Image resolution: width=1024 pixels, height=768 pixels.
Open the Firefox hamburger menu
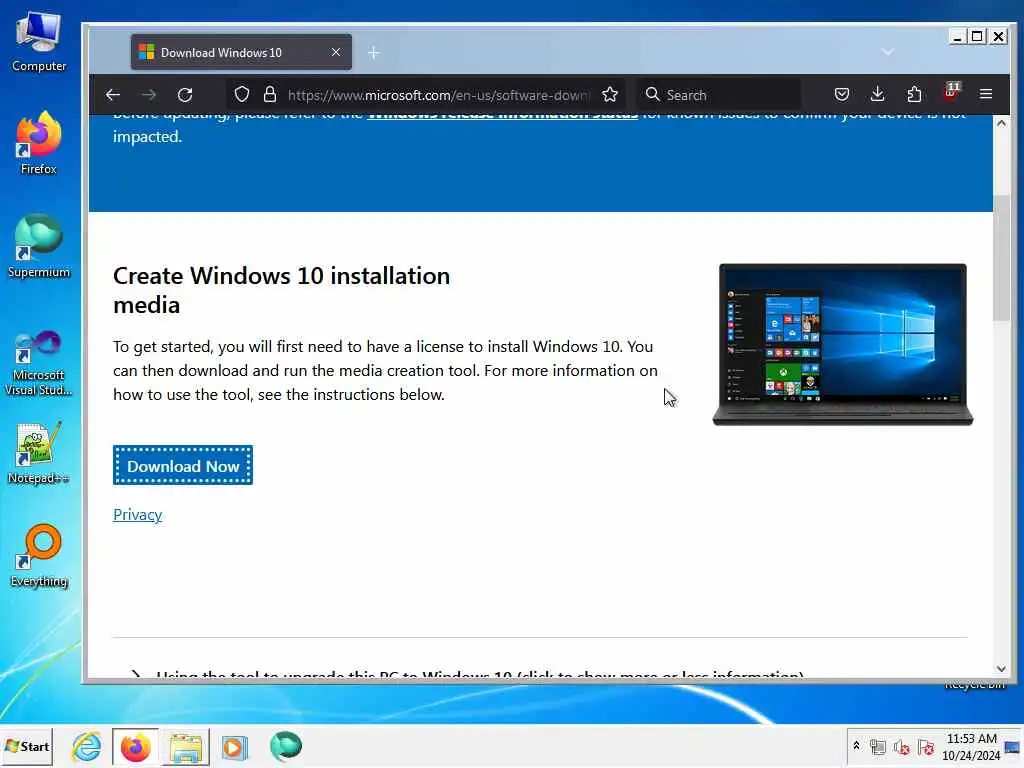[986, 95]
